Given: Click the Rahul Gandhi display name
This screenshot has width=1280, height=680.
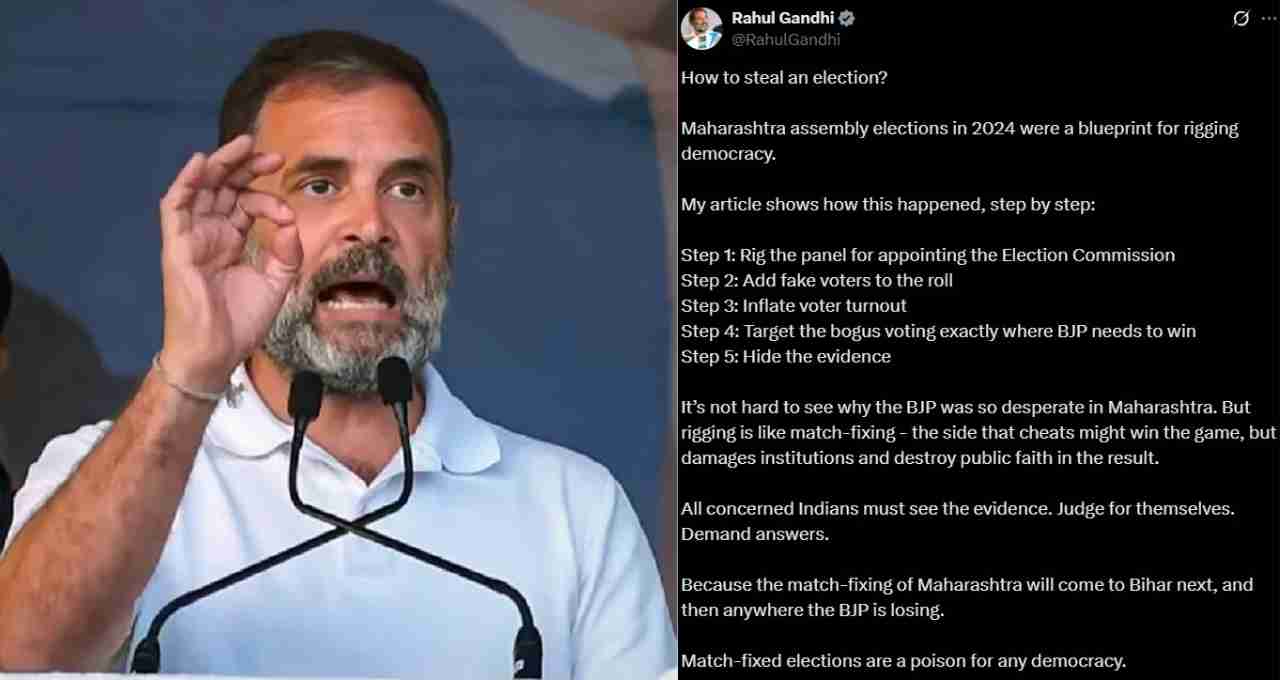Looking at the screenshot, I should 783,18.
